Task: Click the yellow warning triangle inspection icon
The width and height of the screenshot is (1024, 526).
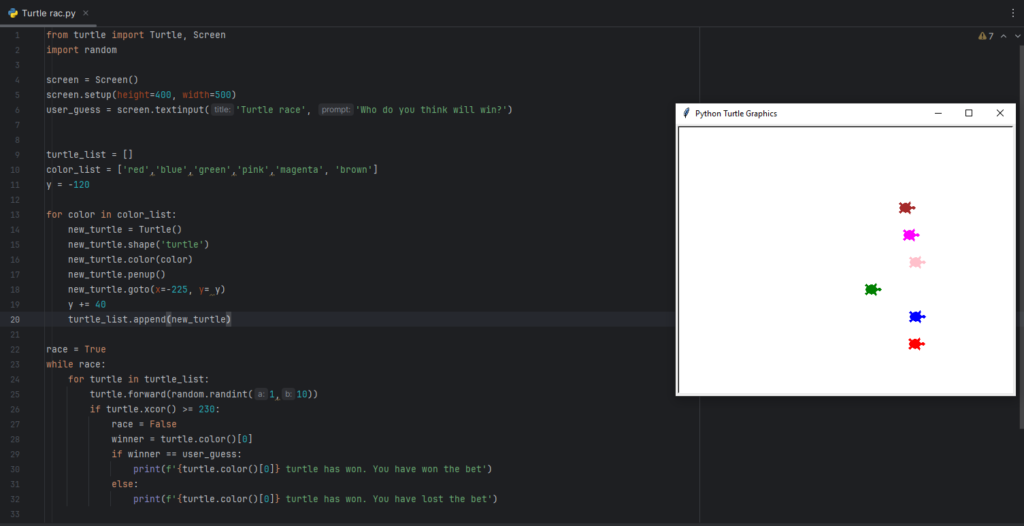Action: click(981, 35)
